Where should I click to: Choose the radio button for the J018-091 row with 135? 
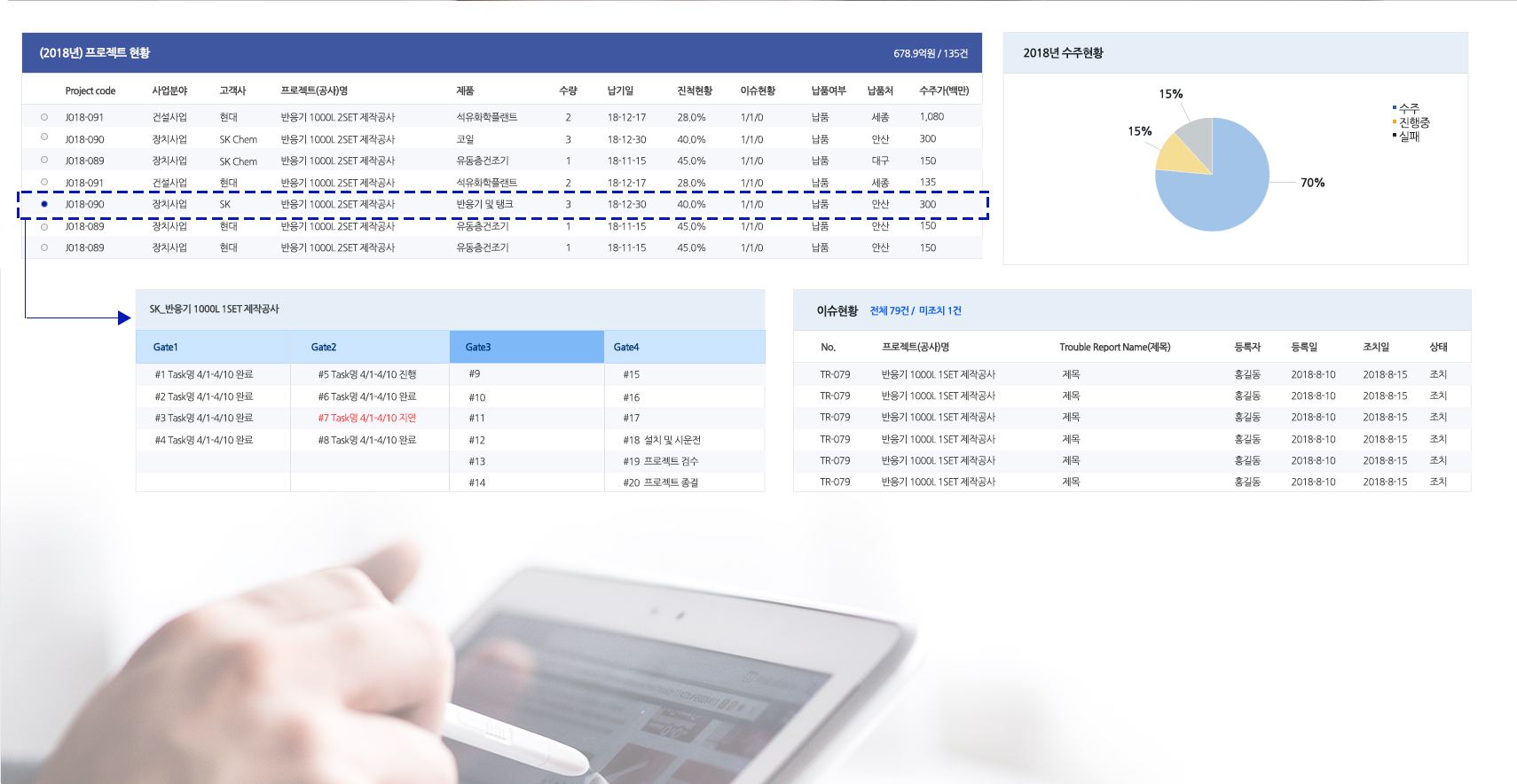coord(44,182)
